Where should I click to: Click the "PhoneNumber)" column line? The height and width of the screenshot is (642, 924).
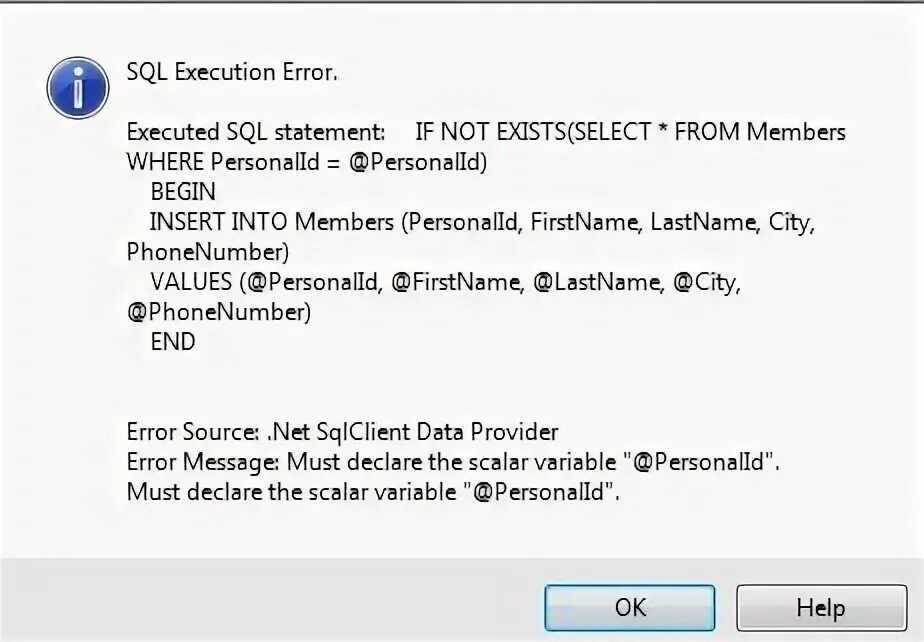208,252
